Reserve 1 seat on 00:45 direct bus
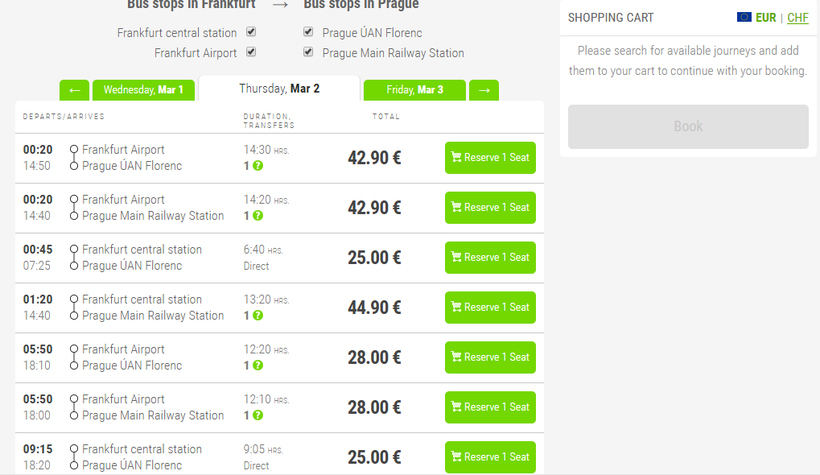The width and height of the screenshot is (820, 475). click(490, 257)
